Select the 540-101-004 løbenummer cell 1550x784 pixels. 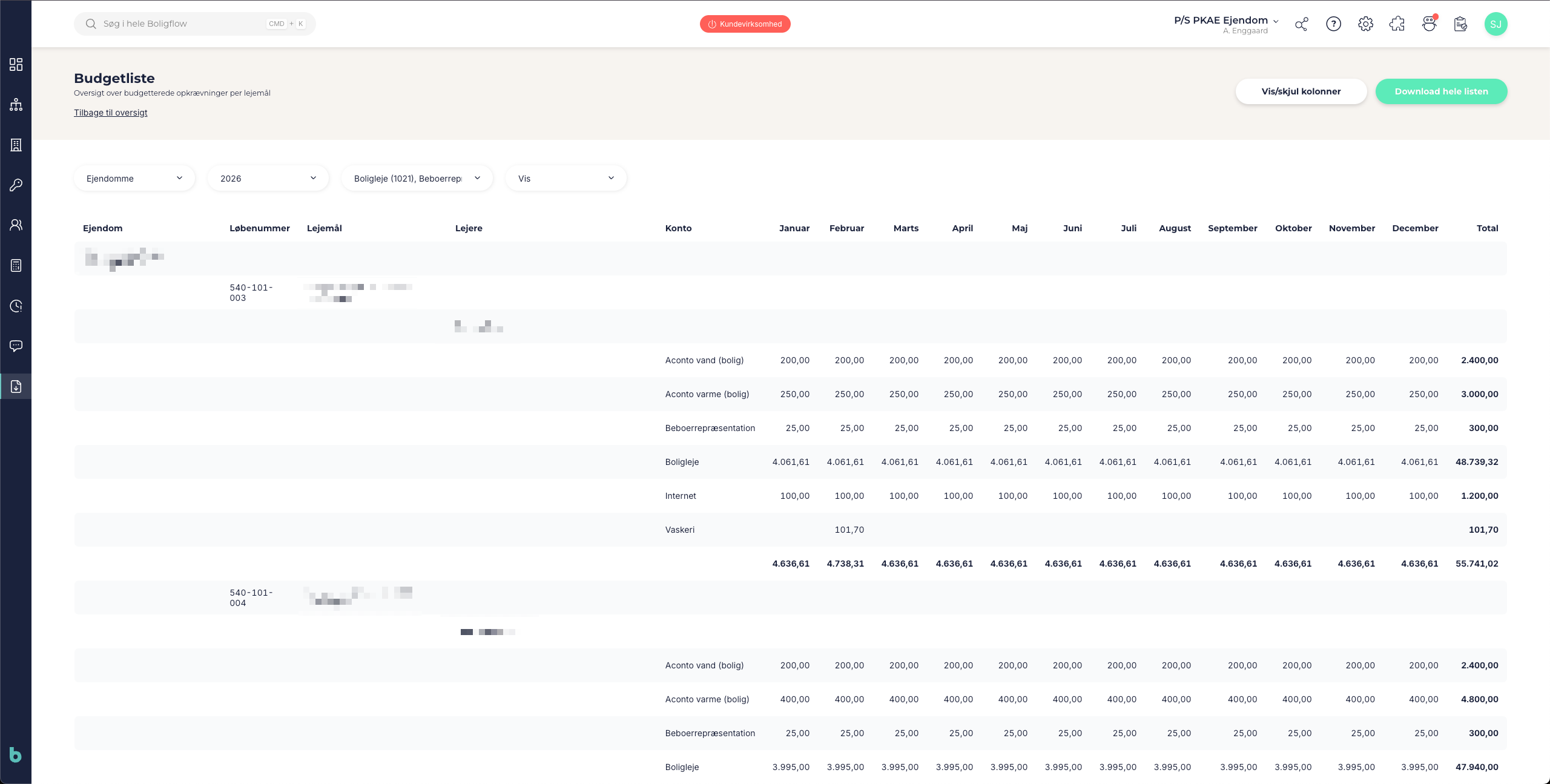251,598
